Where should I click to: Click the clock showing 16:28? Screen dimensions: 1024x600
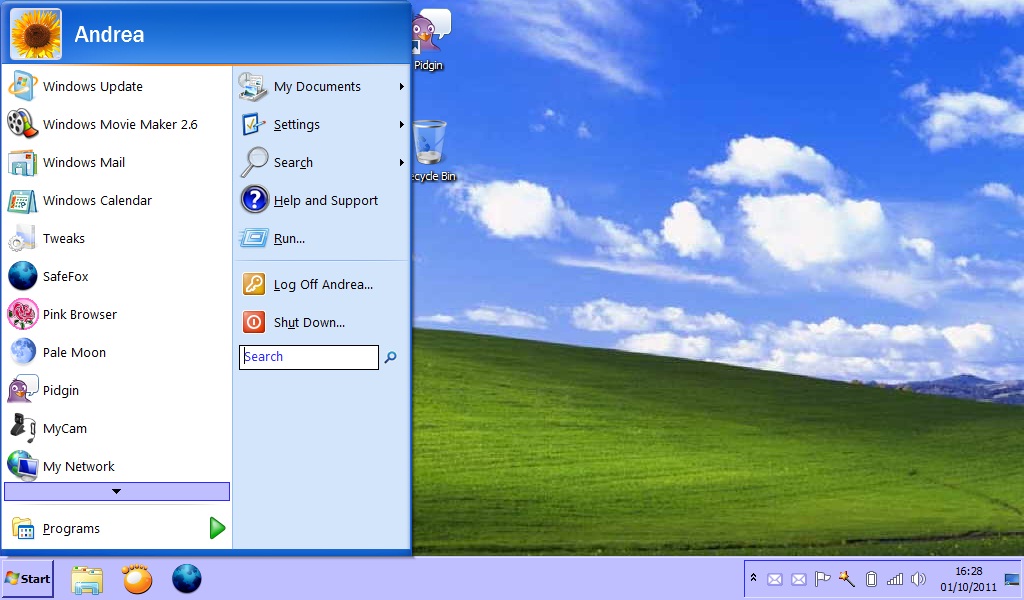[x=968, y=579]
